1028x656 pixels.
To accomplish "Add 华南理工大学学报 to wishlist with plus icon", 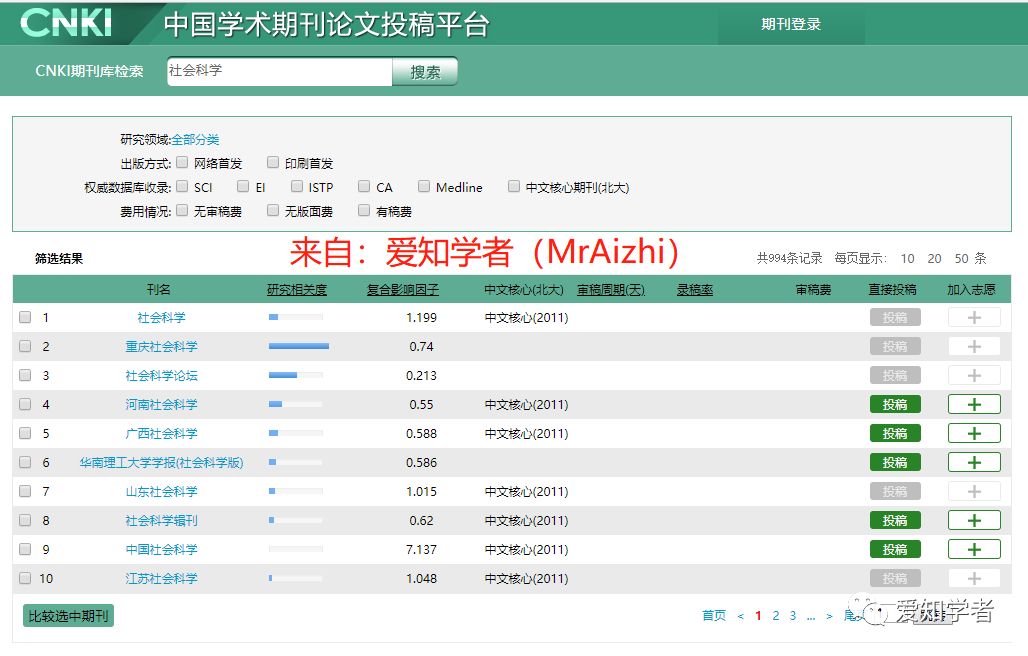I will click(974, 462).
